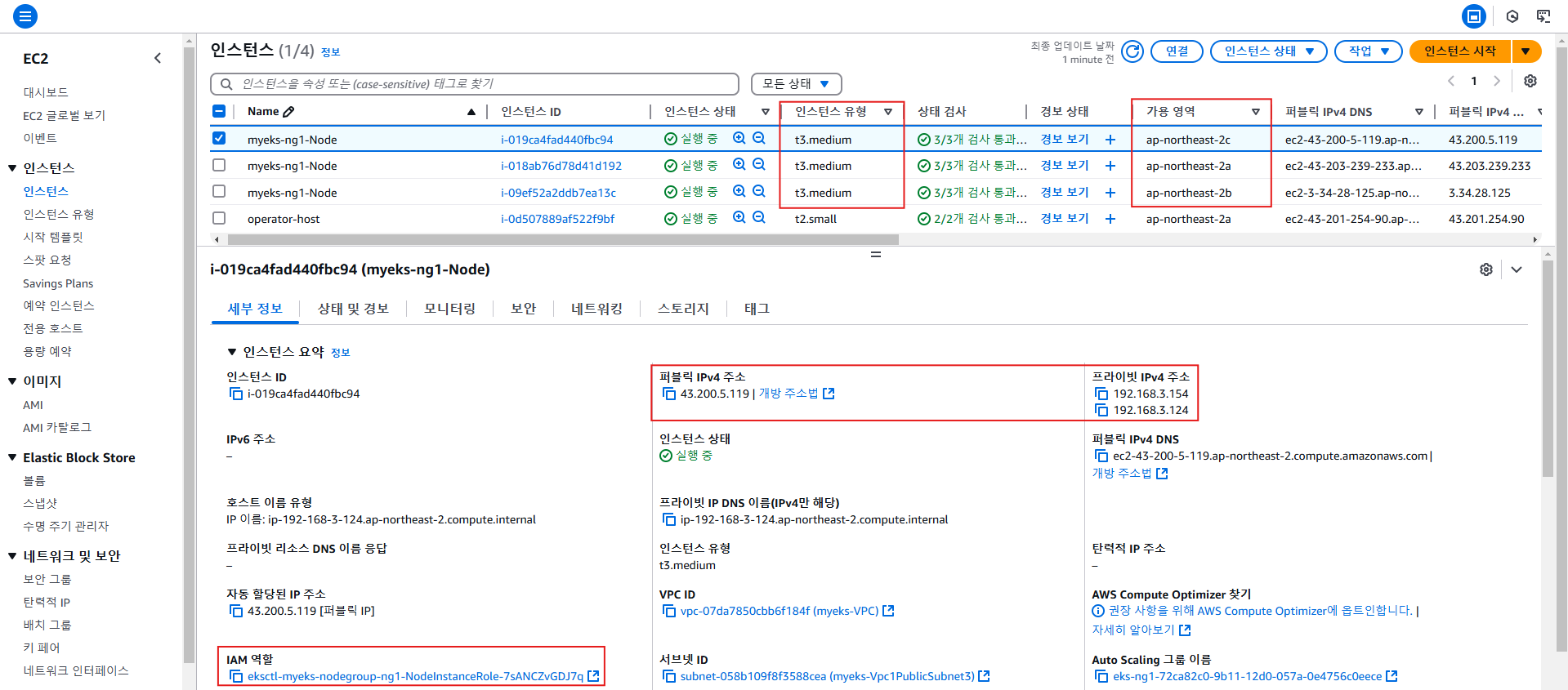Viewport: 1568px width, 690px height.
Task: Collapse the 이미지 sidebar section
Action: click(12, 381)
